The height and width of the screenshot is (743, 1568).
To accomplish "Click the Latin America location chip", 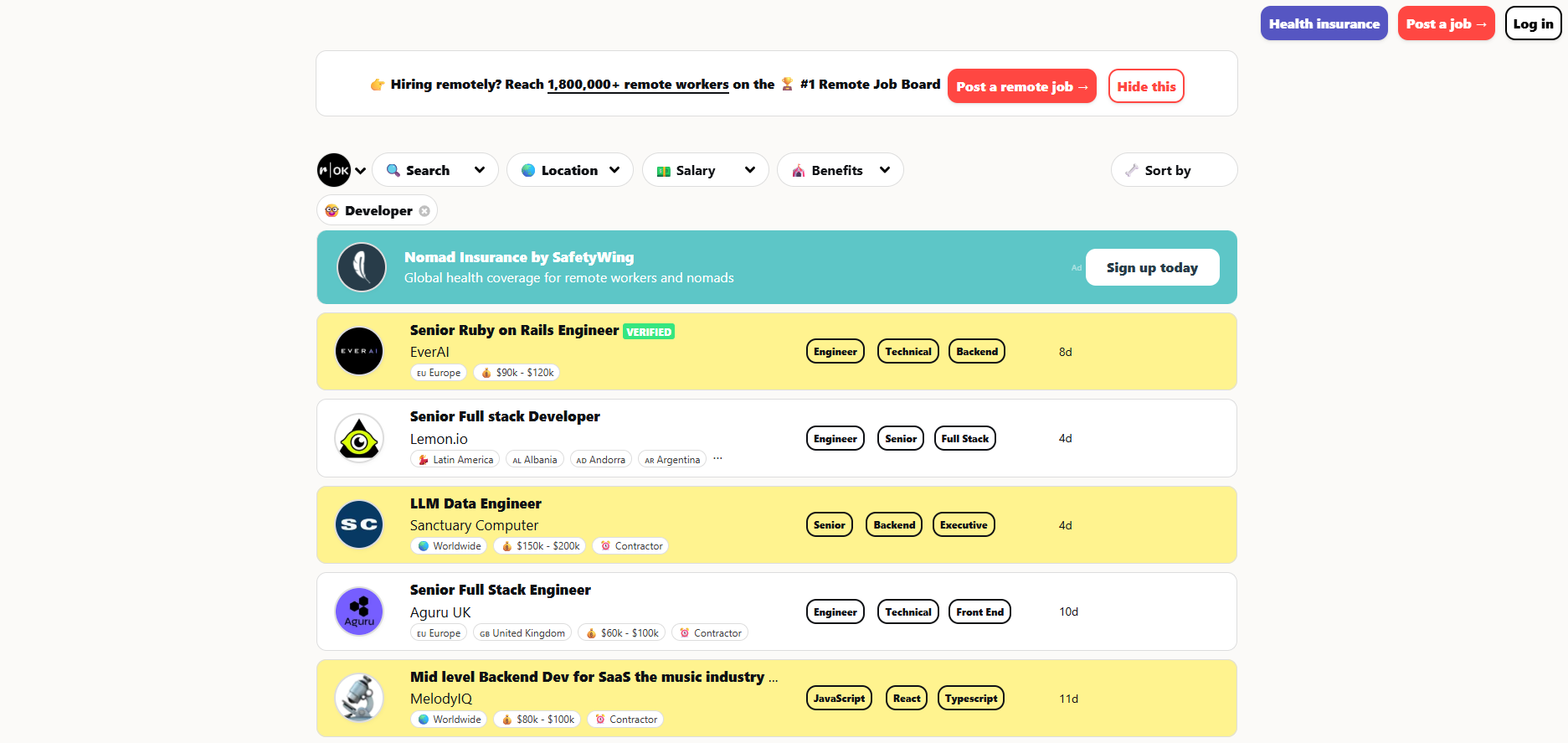I will (x=455, y=460).
